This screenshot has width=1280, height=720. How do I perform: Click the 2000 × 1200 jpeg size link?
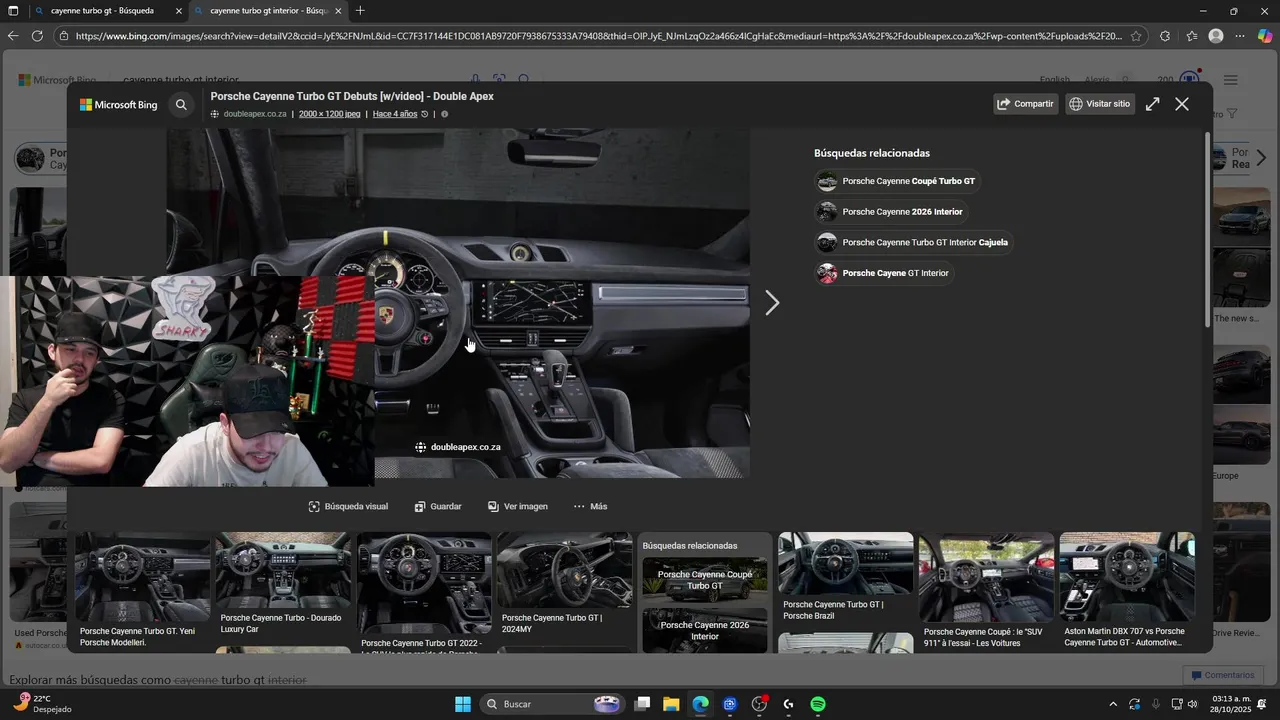point(329,114)
